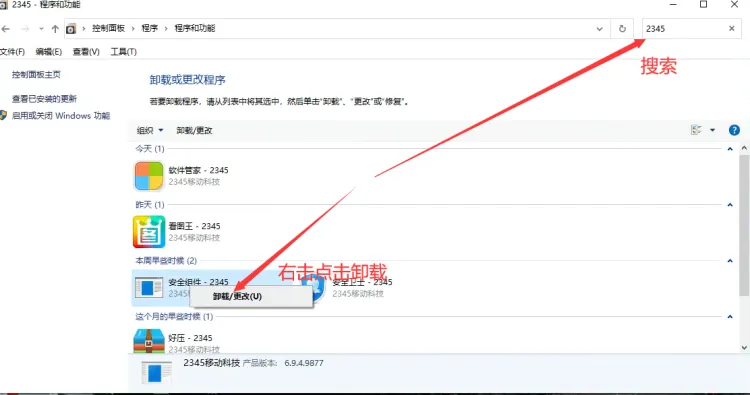Change view layout icon in toolbar
This screenshot has width=750, height=395.
696,130
